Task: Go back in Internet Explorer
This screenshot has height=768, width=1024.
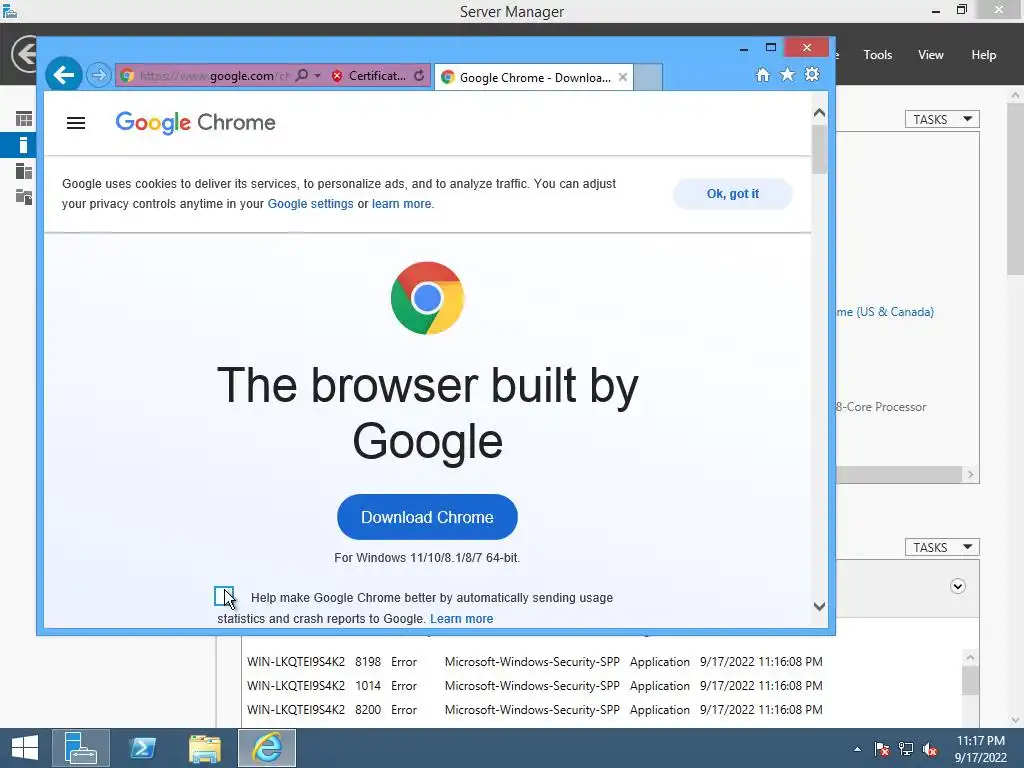Action: coord(63,75)
